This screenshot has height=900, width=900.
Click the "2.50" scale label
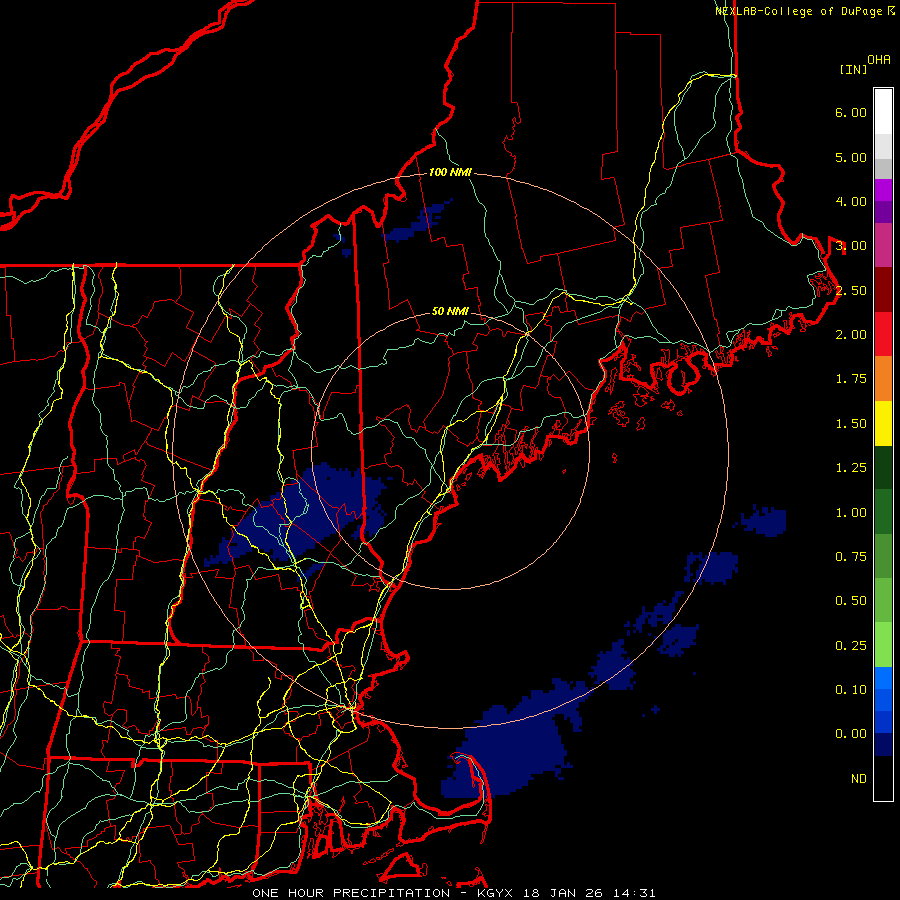[851, 290]
